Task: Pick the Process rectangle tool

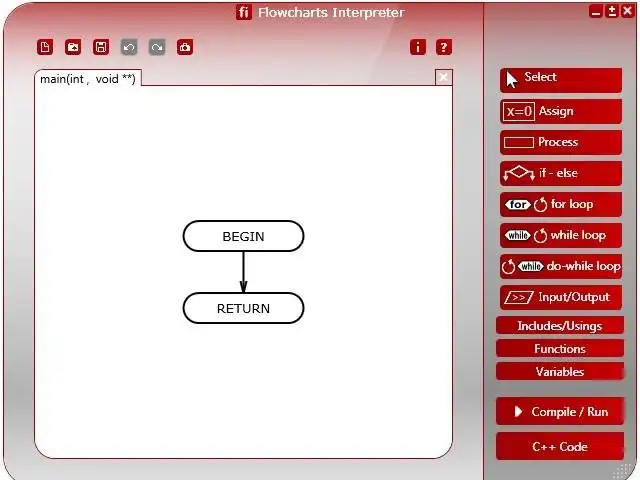Action: click(x=561, y=142)
